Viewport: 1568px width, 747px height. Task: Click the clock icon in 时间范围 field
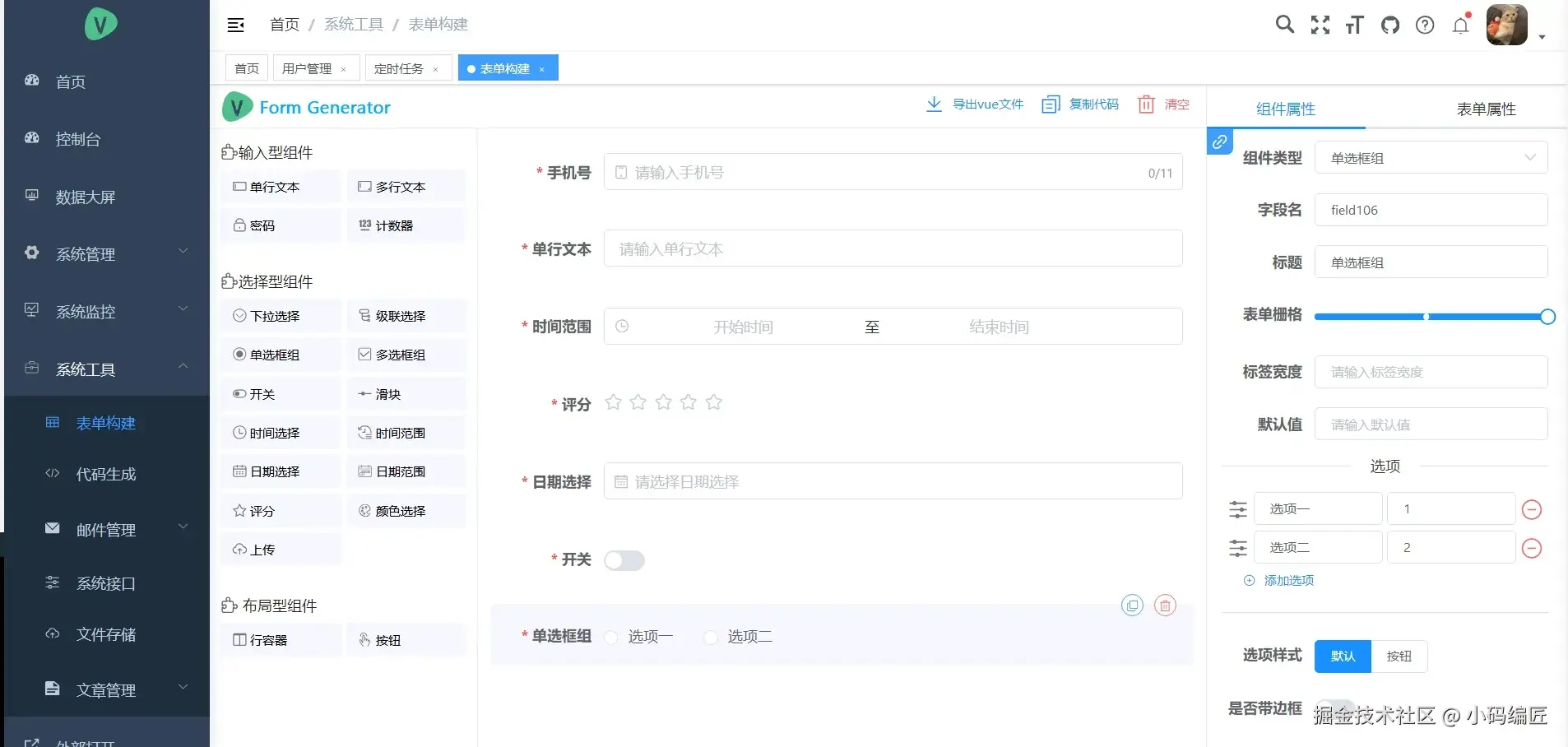[623, 327]
